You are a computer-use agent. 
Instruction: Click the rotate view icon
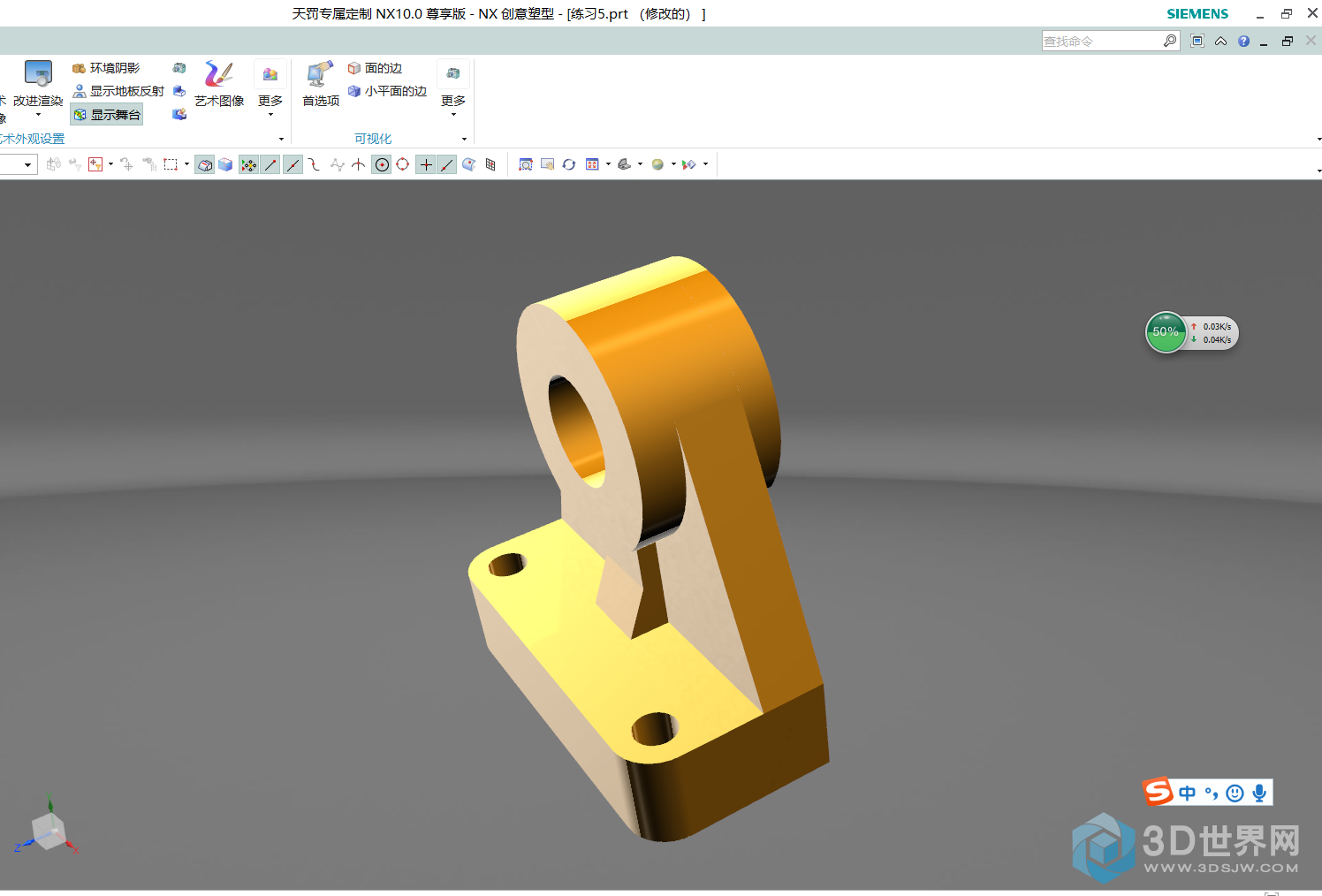[x=569, y=164]
